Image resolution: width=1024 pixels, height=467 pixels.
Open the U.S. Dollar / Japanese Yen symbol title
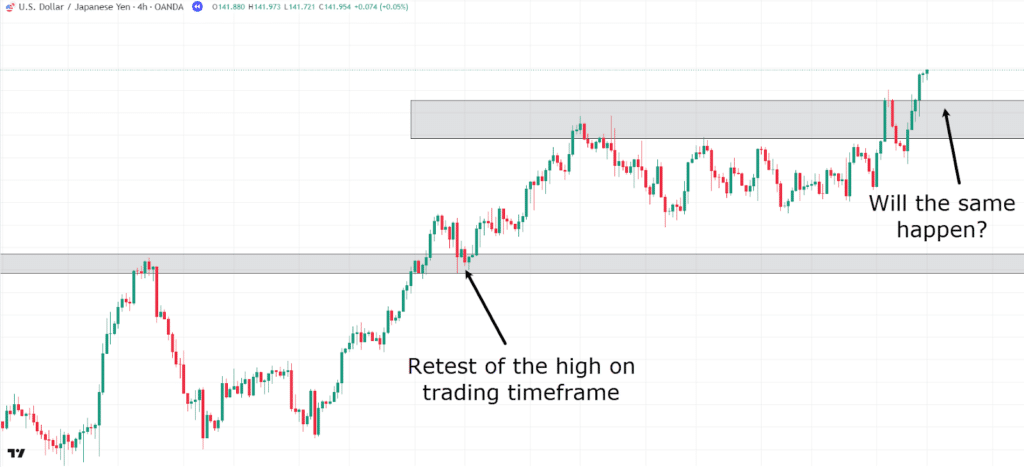coord(78,7)
